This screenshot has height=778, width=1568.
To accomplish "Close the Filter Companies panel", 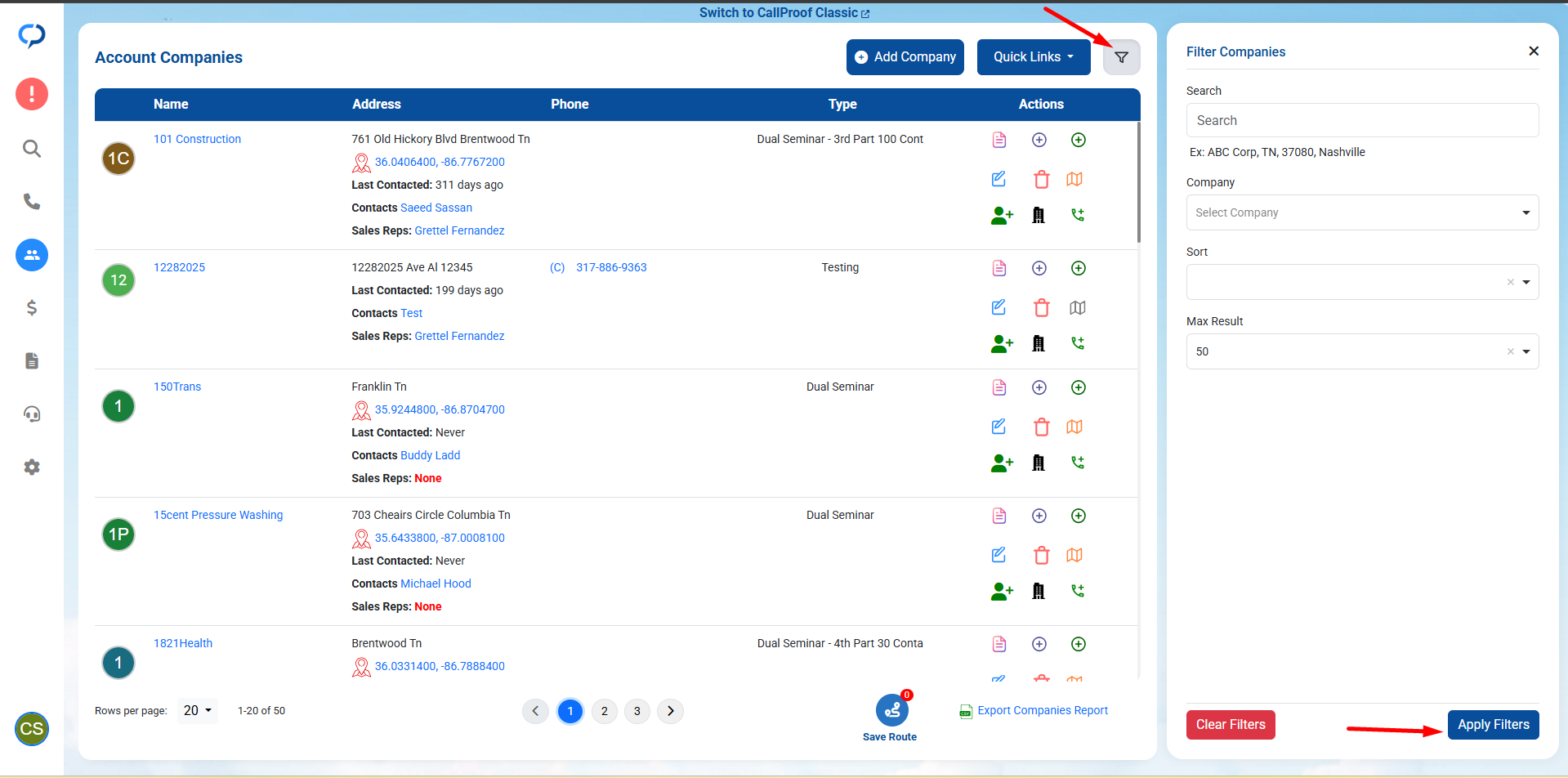I will [x=1534, y=51].
